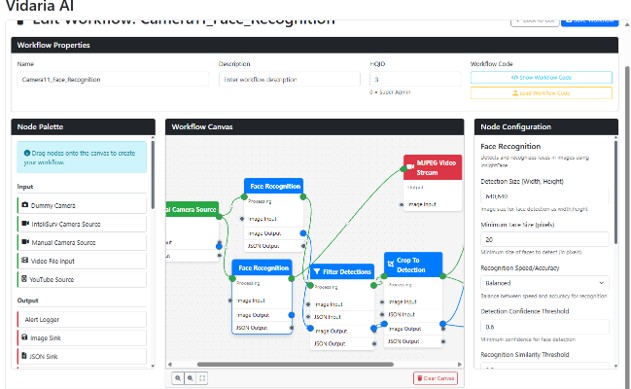Click the Image Sink icon
631x389 pixels.
click(x=25, y=337)
